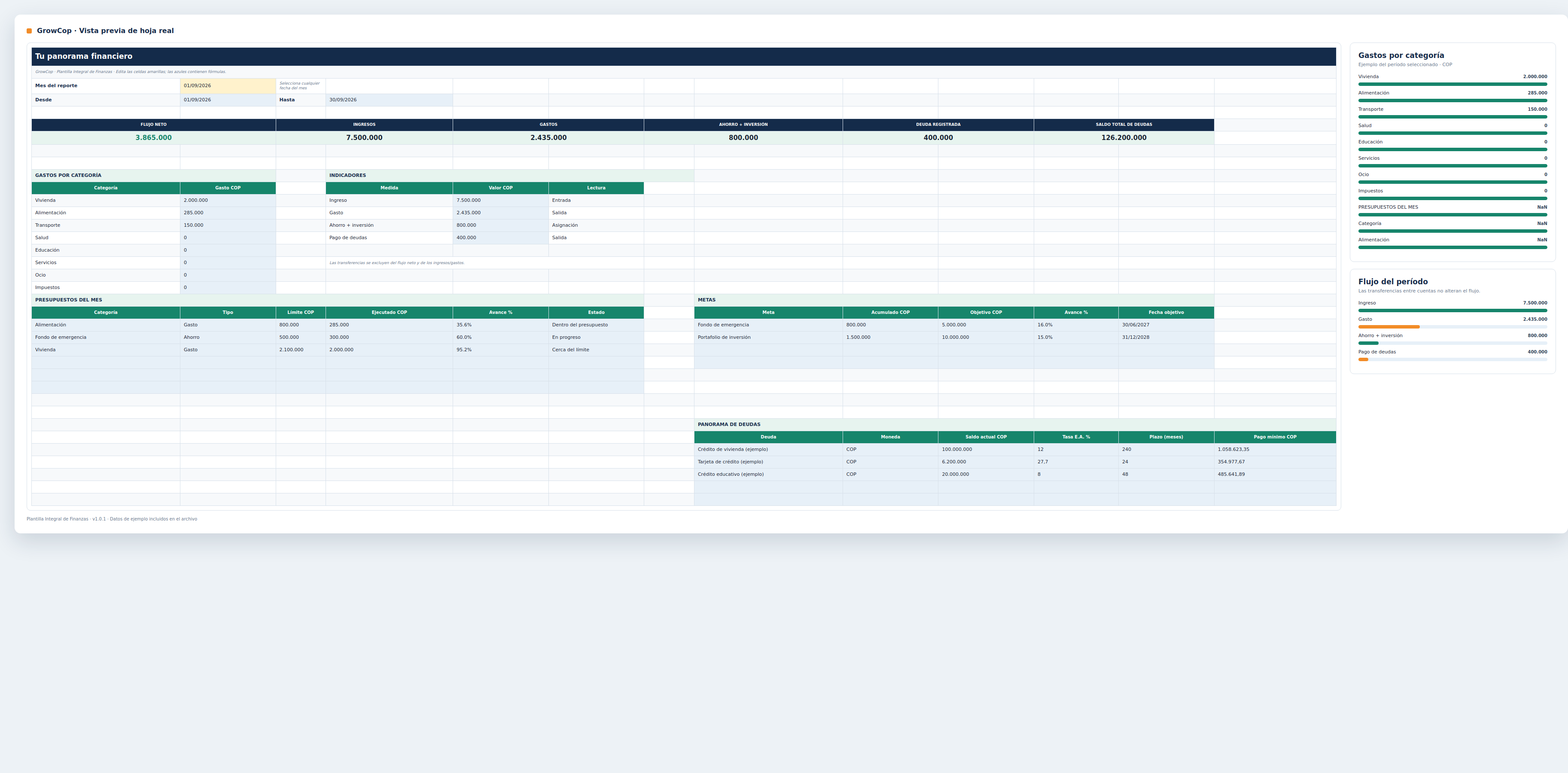Click the avance 95.2% cell

click(500, 350)
